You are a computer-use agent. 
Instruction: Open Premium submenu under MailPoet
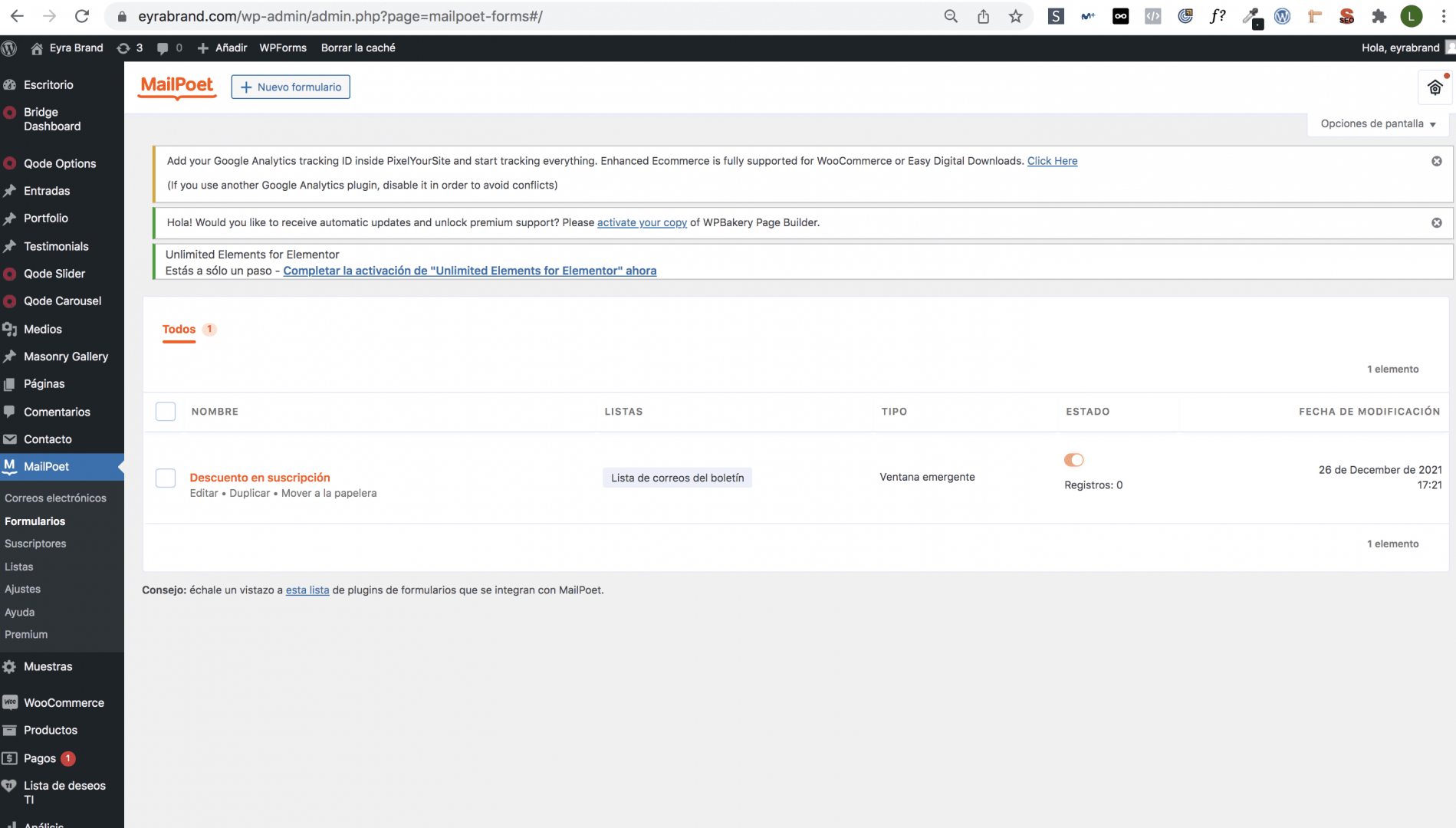pyautogui.click(x=26, y=634)
